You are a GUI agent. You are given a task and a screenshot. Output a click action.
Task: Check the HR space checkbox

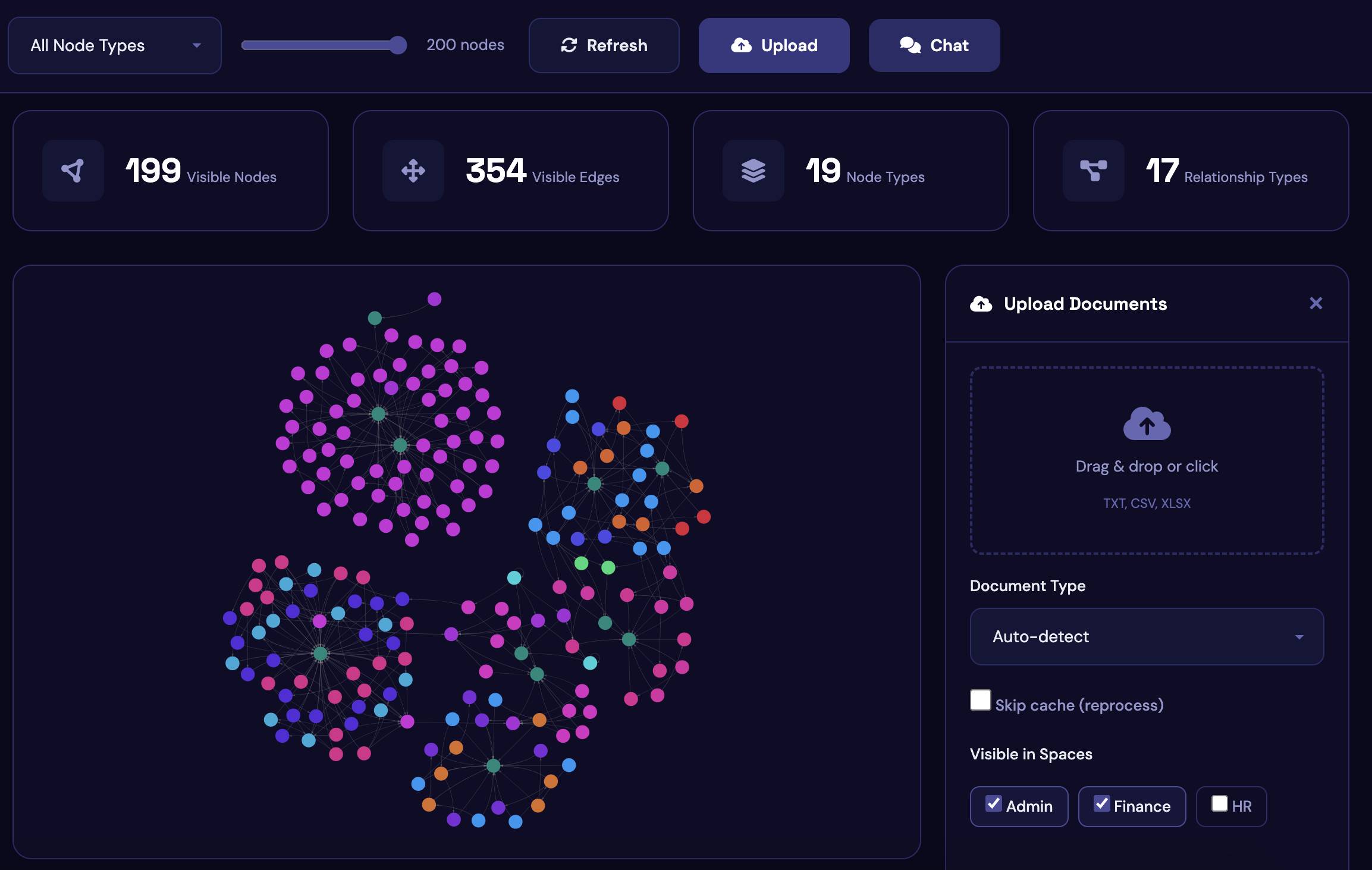[1219, 803]
